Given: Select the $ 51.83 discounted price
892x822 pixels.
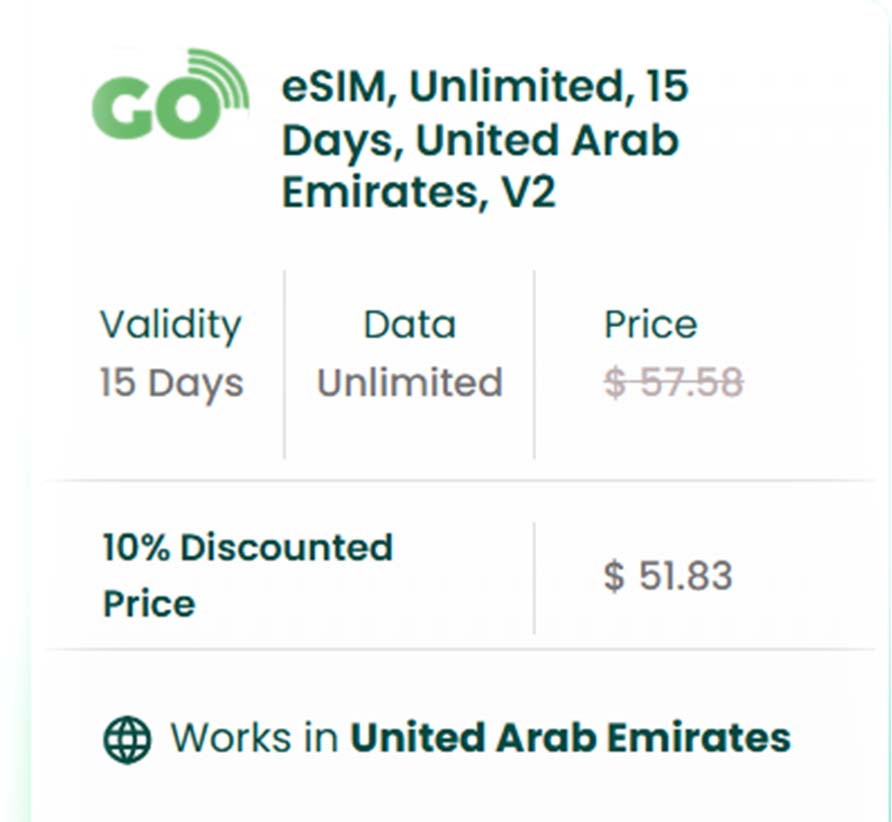Looking at the screenshot, I should [668, 576].
